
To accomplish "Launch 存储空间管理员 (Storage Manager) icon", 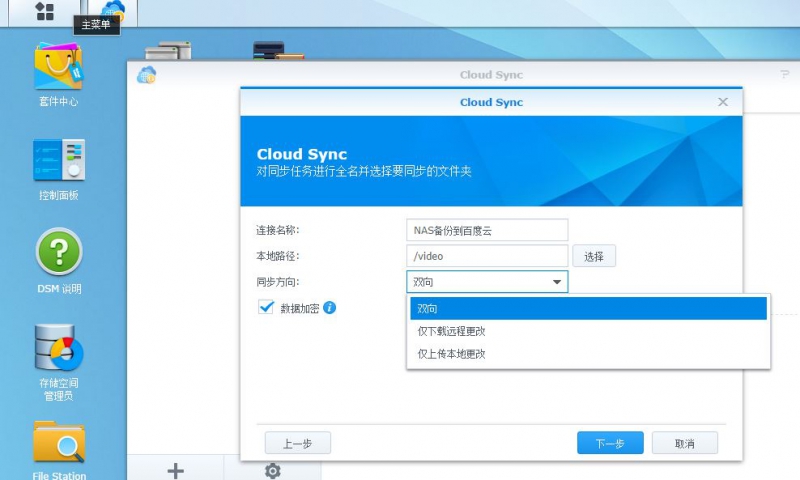I will [59, 350].
